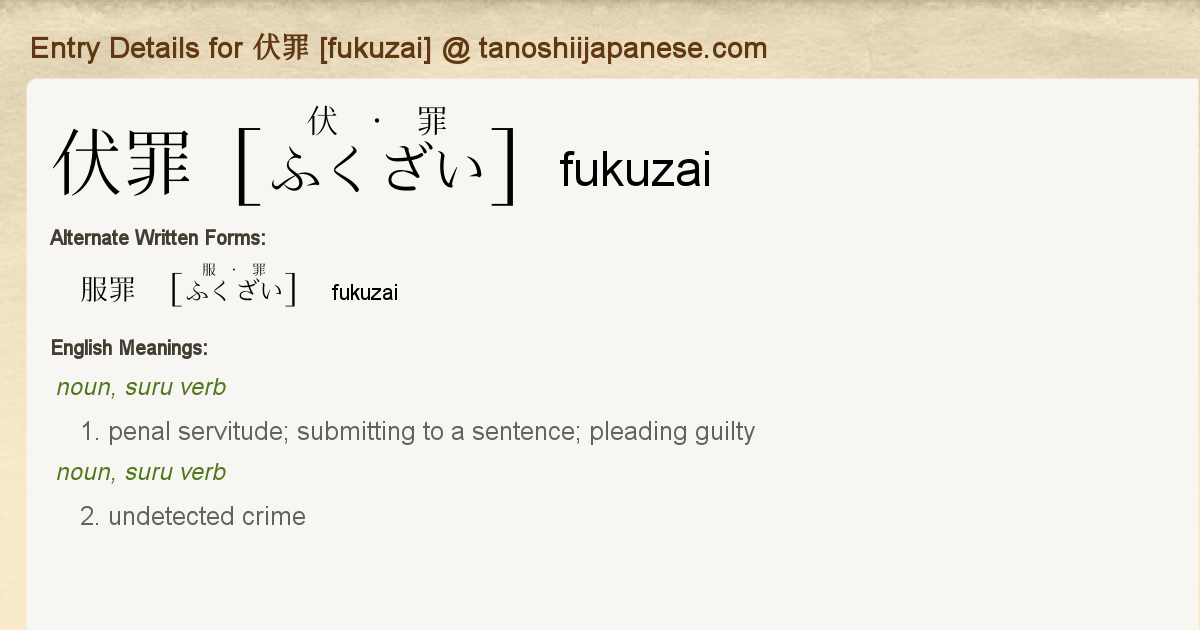1200x630 pixels.
Task: Click the small 罪 furigana above the main reading
Action: click(x=432, y=122)
